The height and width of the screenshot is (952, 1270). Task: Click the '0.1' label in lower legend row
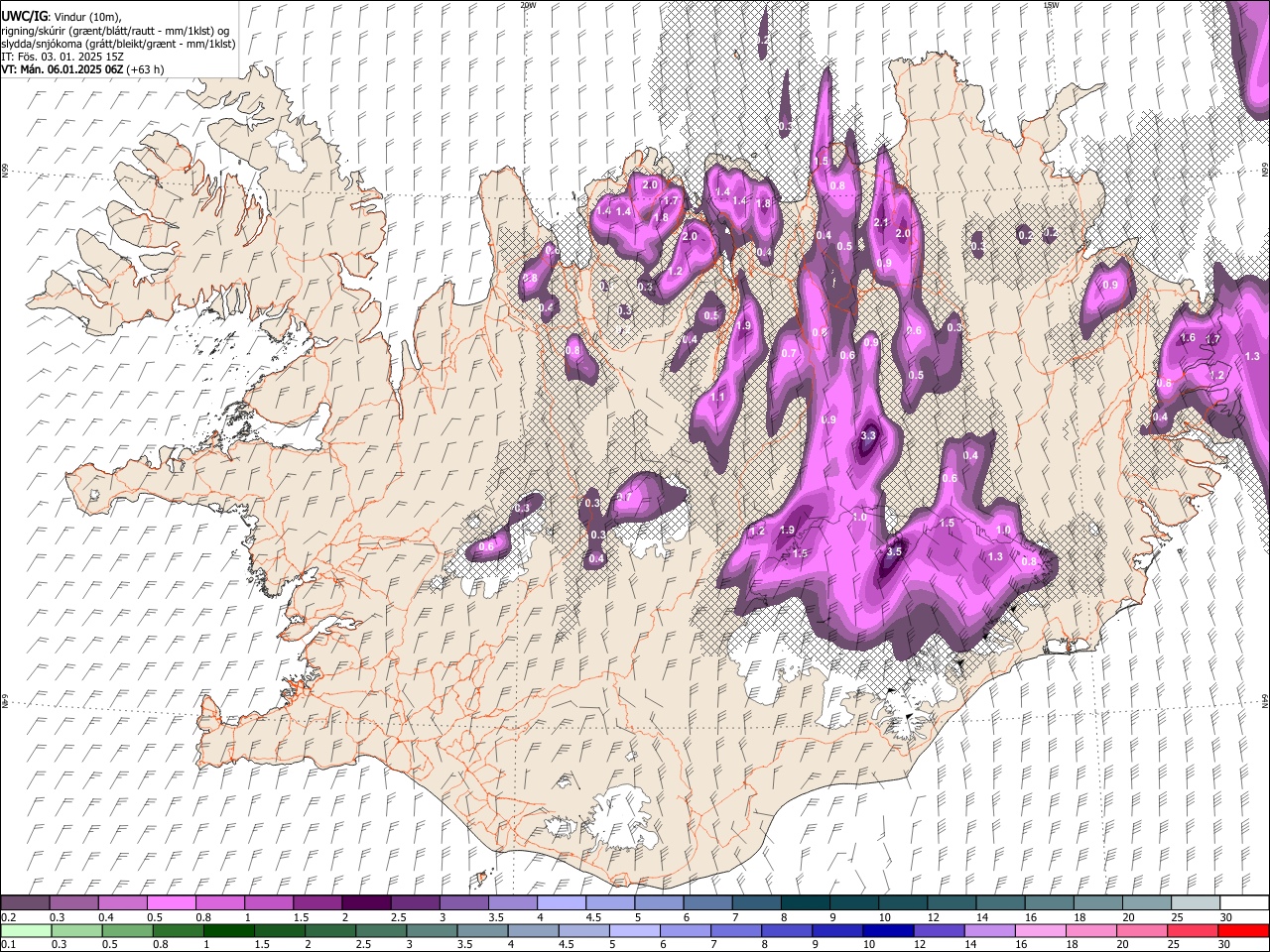point(8,945)
